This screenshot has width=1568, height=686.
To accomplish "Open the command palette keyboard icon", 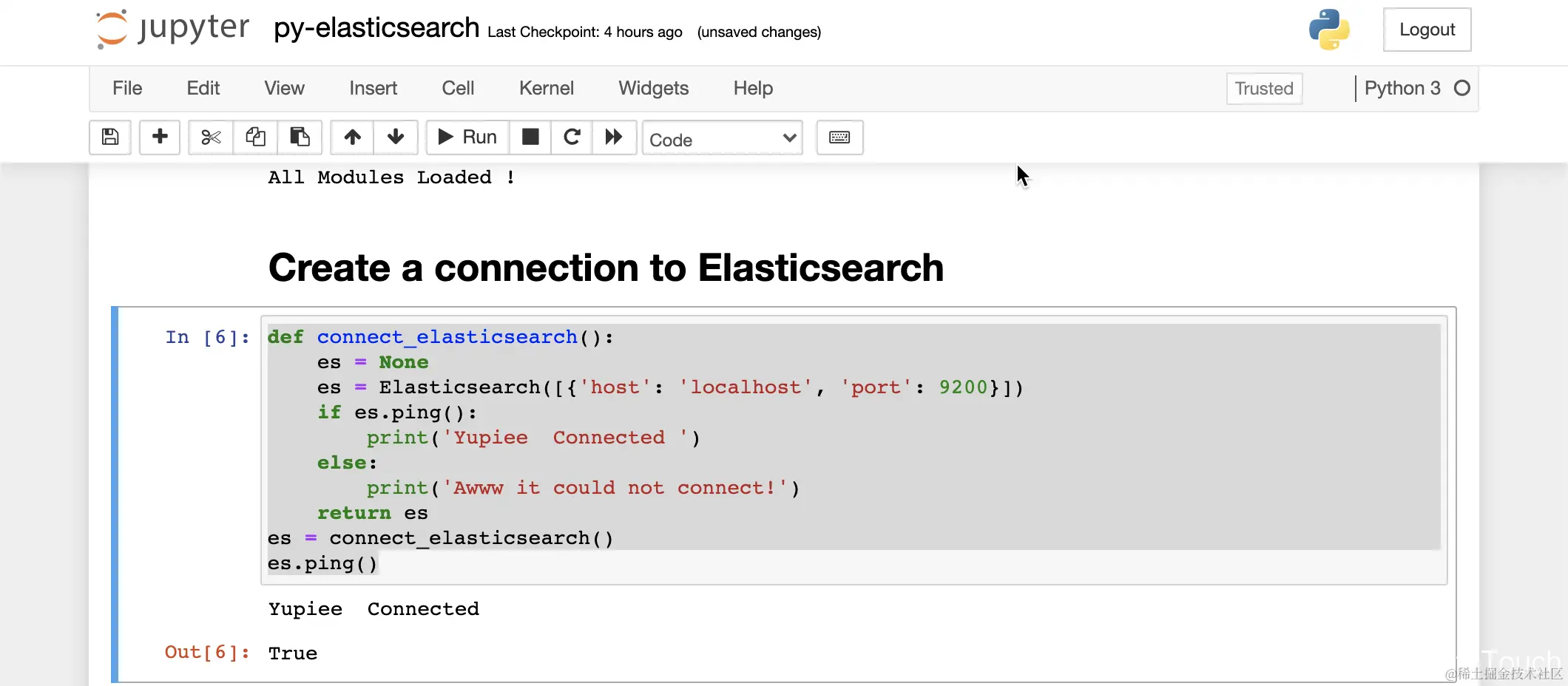I will (839, 137).
